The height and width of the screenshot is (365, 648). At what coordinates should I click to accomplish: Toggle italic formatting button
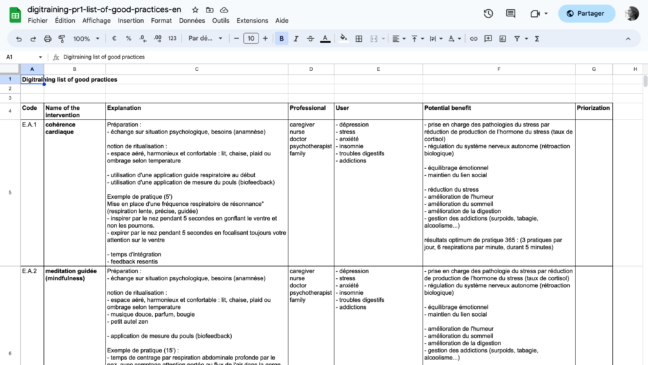coord(296,39)
